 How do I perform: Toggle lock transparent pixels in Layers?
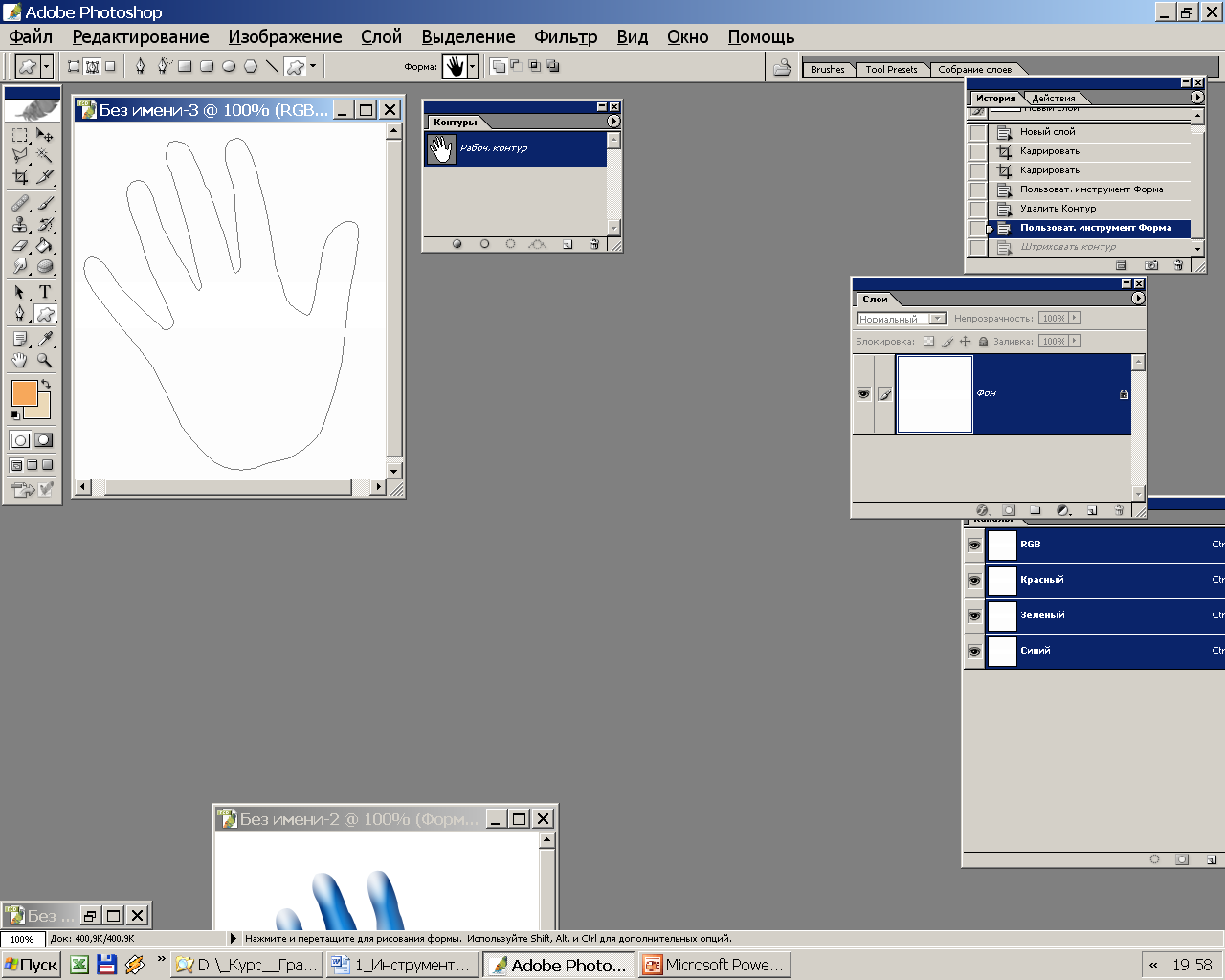[x=928, y=342]
